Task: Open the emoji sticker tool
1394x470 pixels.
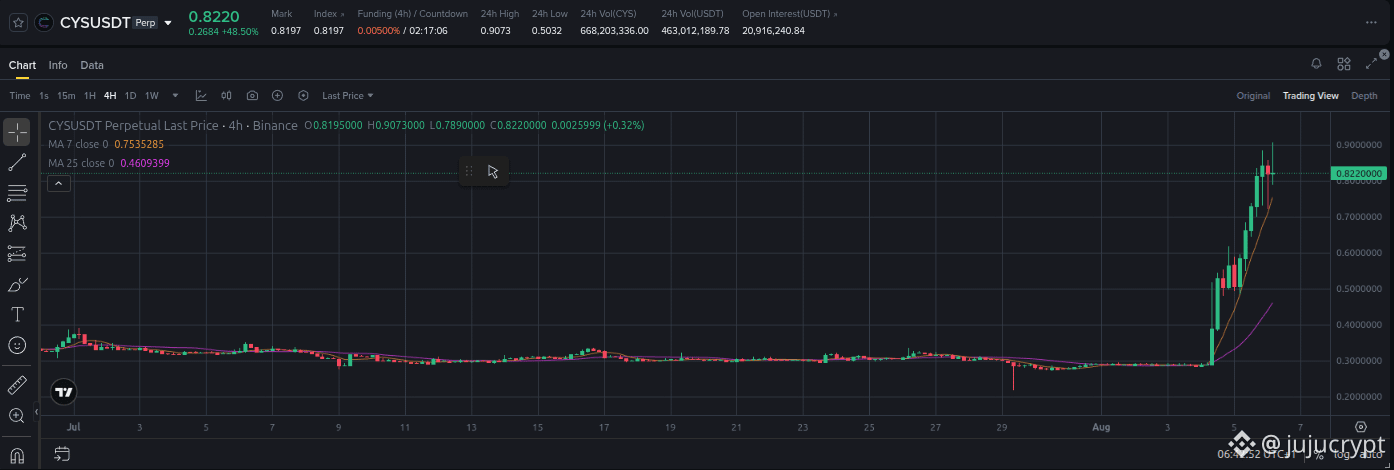Action: click(17, 345)
